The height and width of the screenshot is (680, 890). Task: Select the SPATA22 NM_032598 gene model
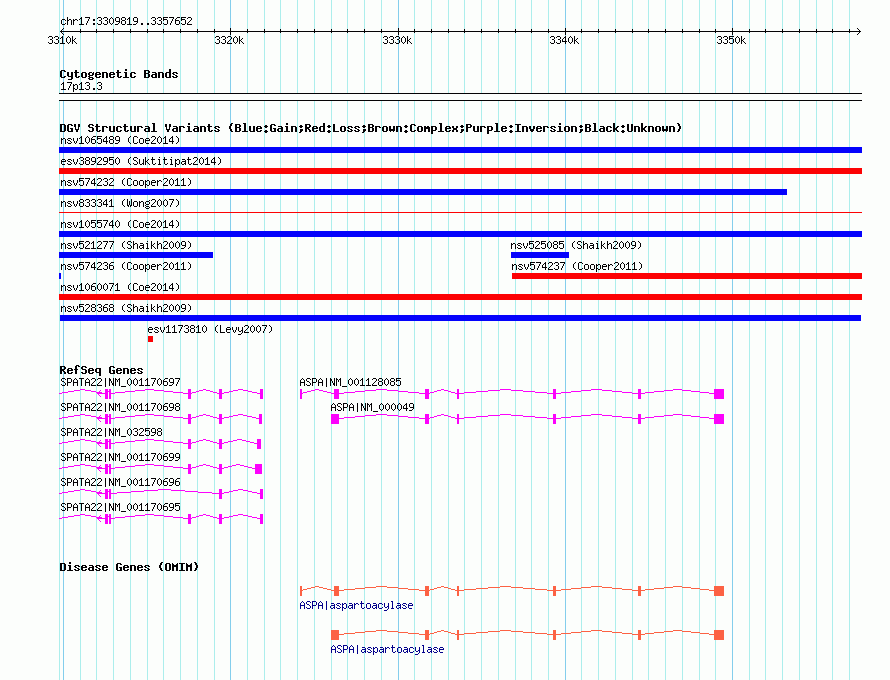(x=160, y=444)
